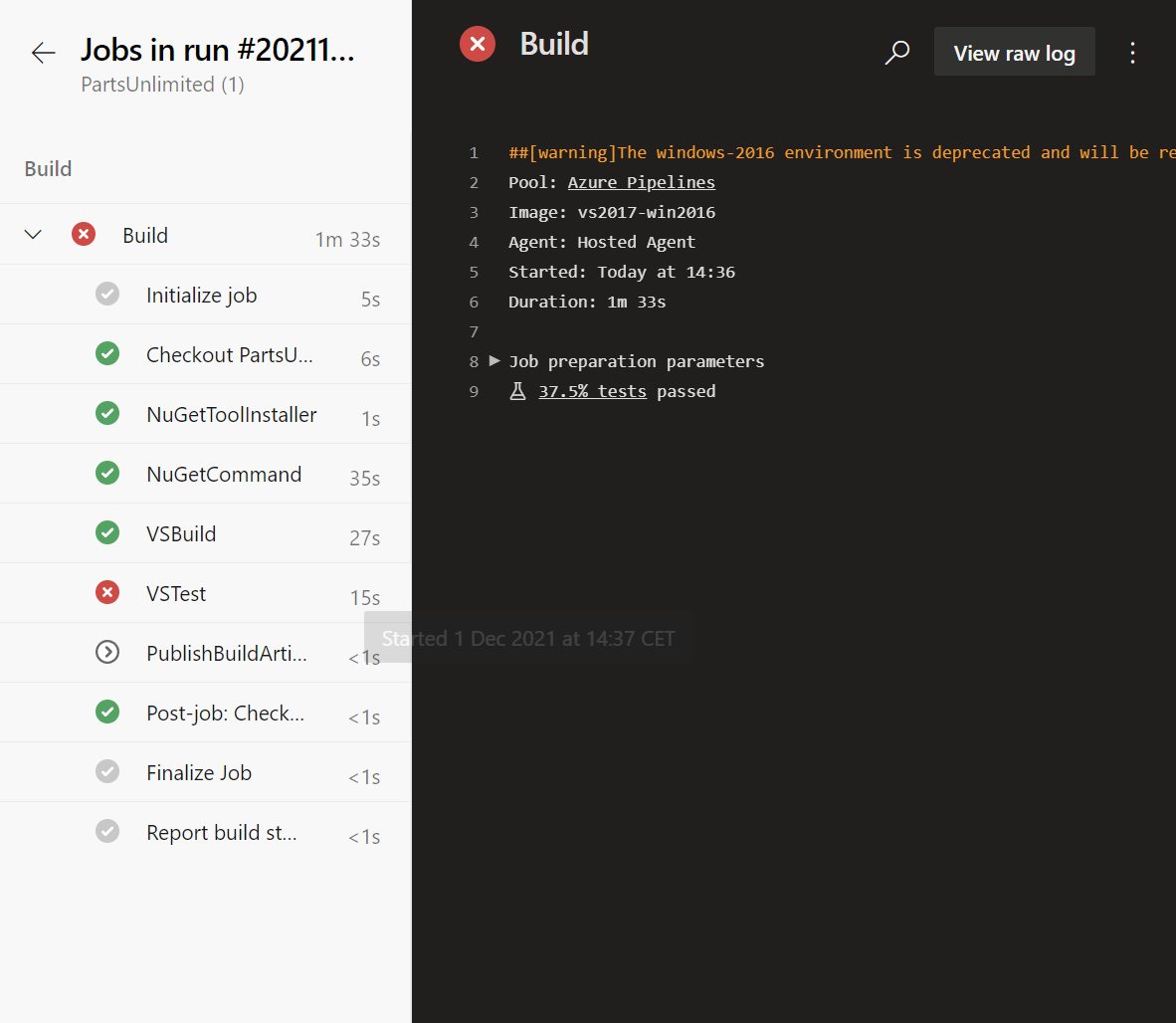Click the 1s duration for NuGetToolInstaller
The width and height of the screenshot is (1176, 1023).
370,419
